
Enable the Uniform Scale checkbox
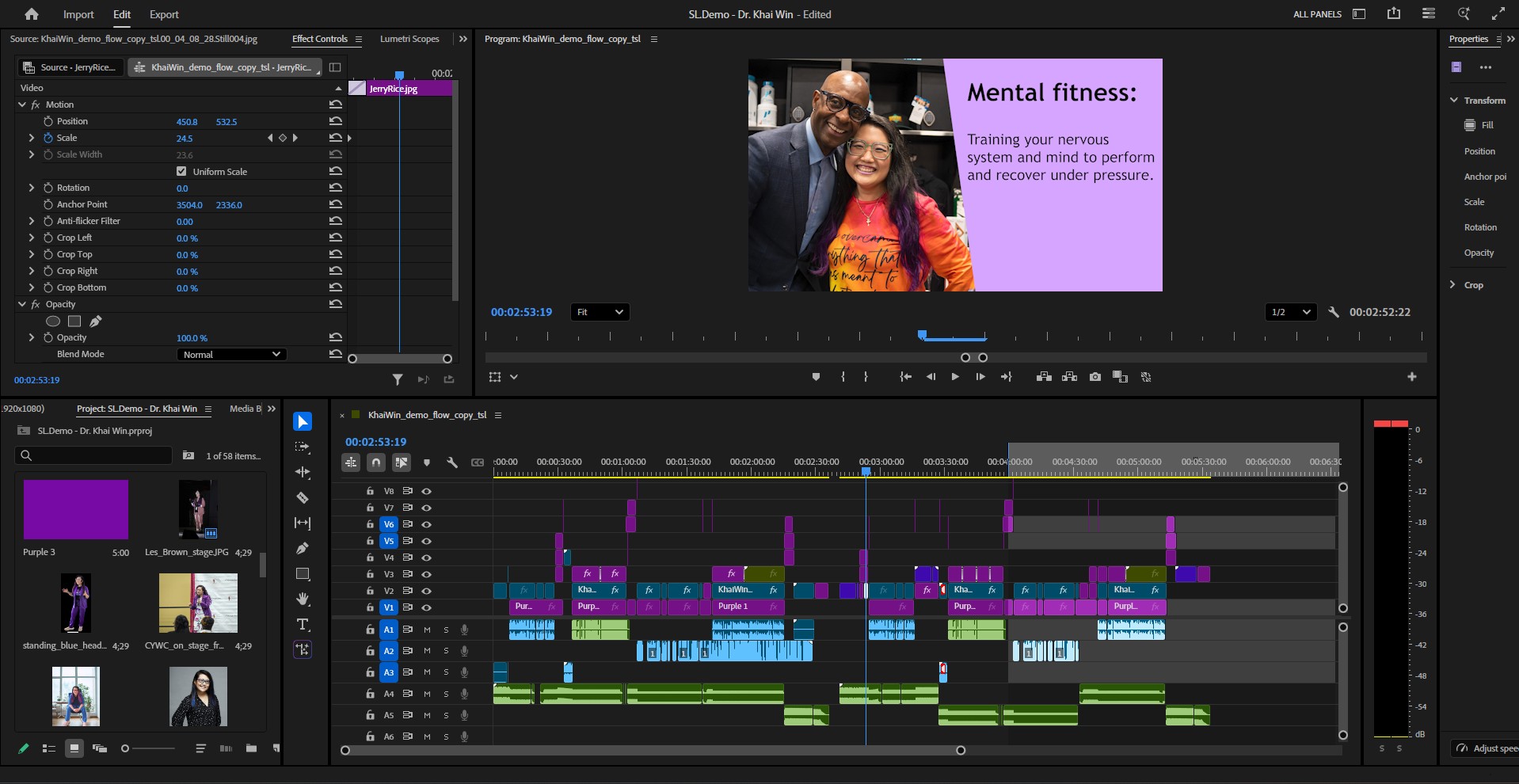coord(181,171)
